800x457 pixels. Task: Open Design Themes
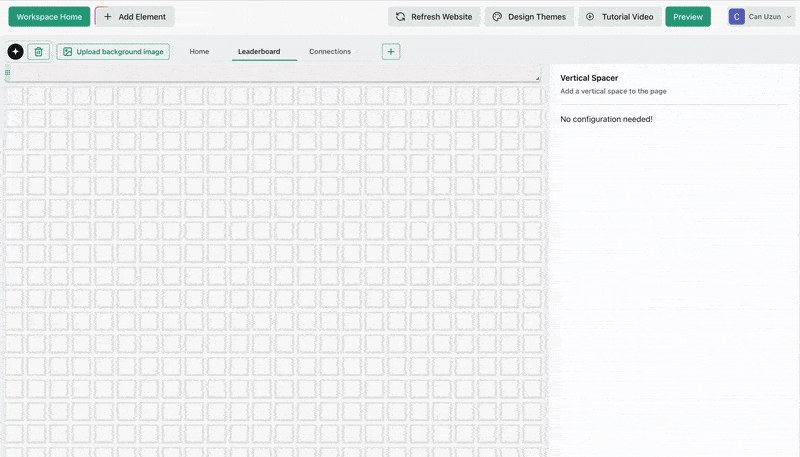click(529, 17)
